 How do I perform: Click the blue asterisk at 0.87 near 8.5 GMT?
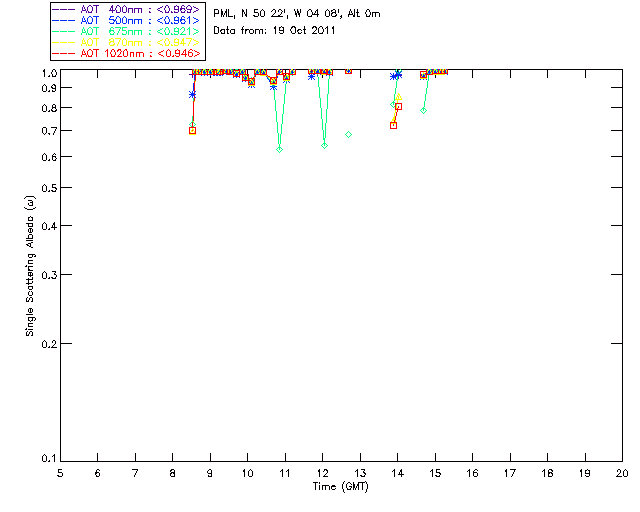193,95
